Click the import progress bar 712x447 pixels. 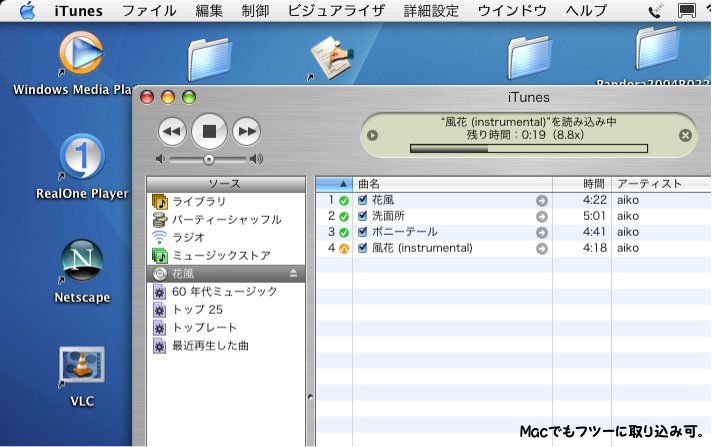(x=529, y=148)
